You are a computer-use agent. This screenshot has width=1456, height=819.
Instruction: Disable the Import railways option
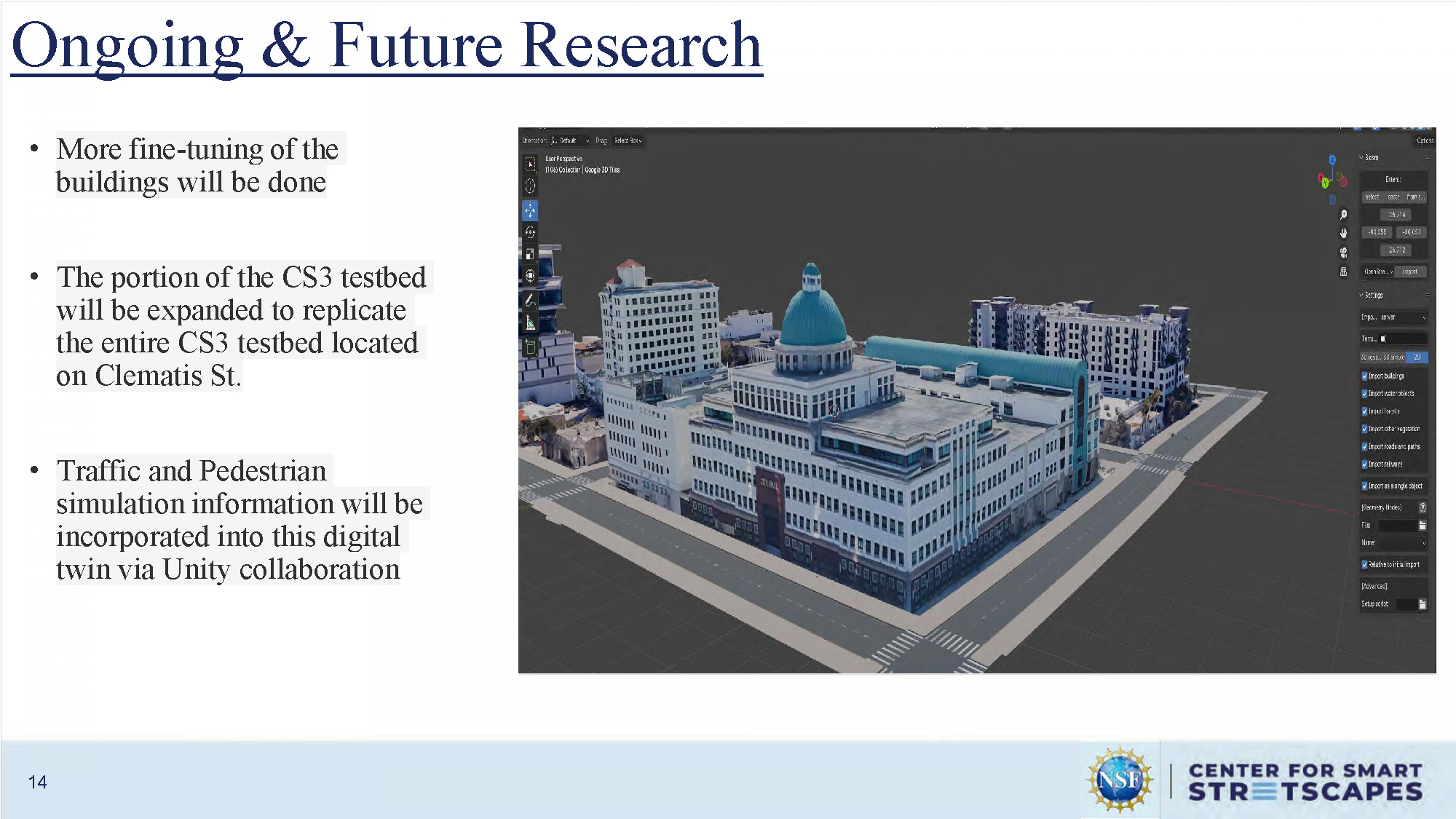pos(1364,464)
